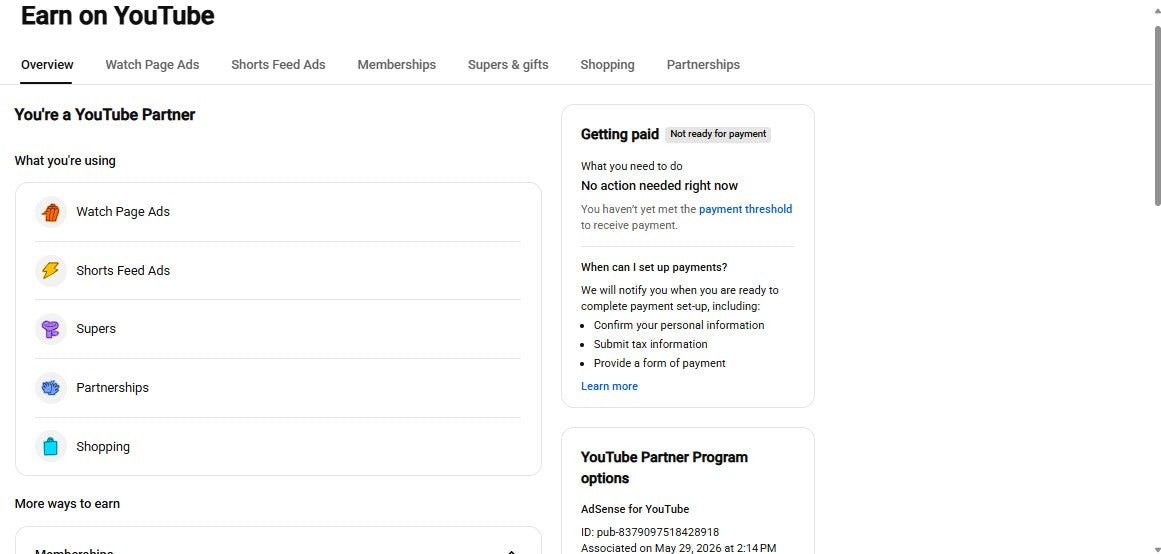Click the Getting paid heading

tap(620, 134)
